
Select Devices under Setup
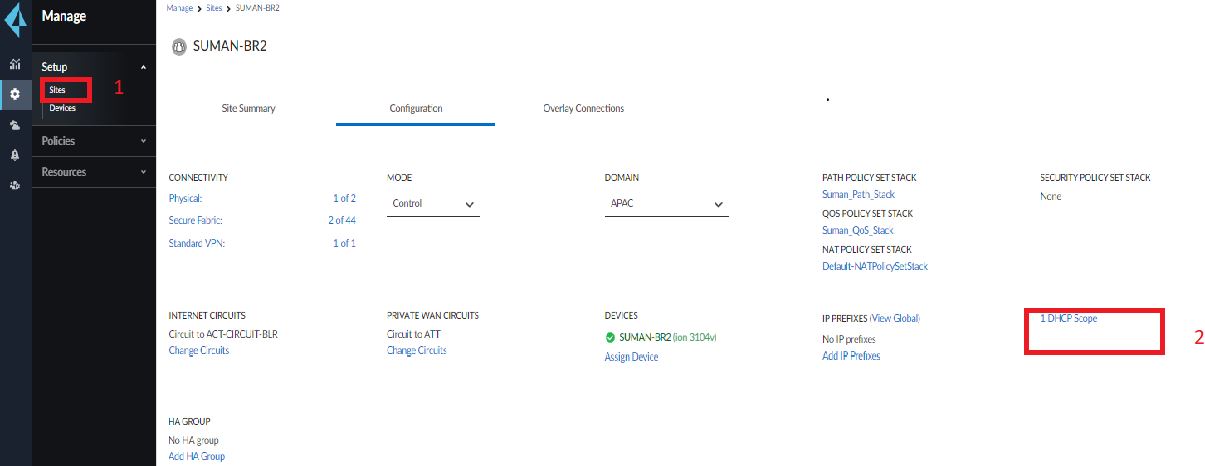62,108
